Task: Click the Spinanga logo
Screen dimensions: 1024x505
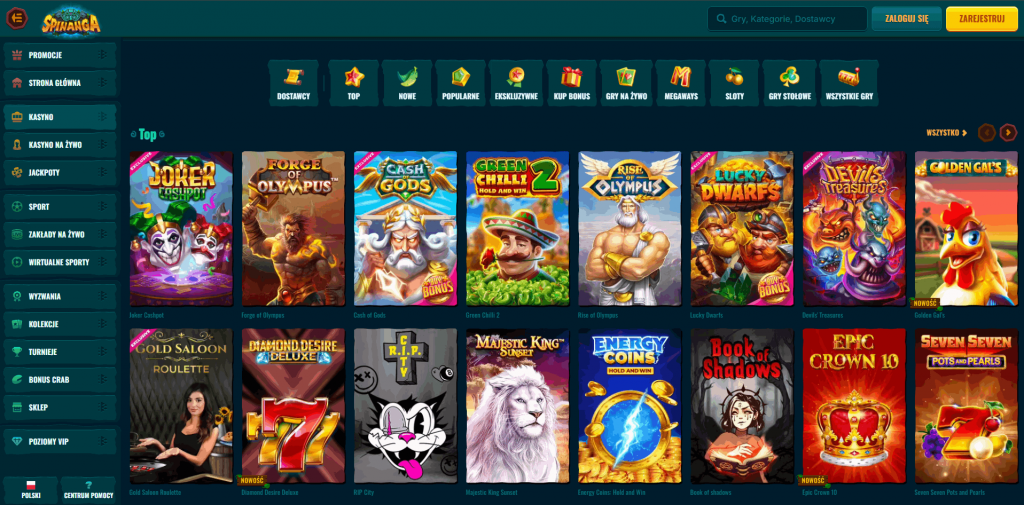Action: tap(71, 20)
